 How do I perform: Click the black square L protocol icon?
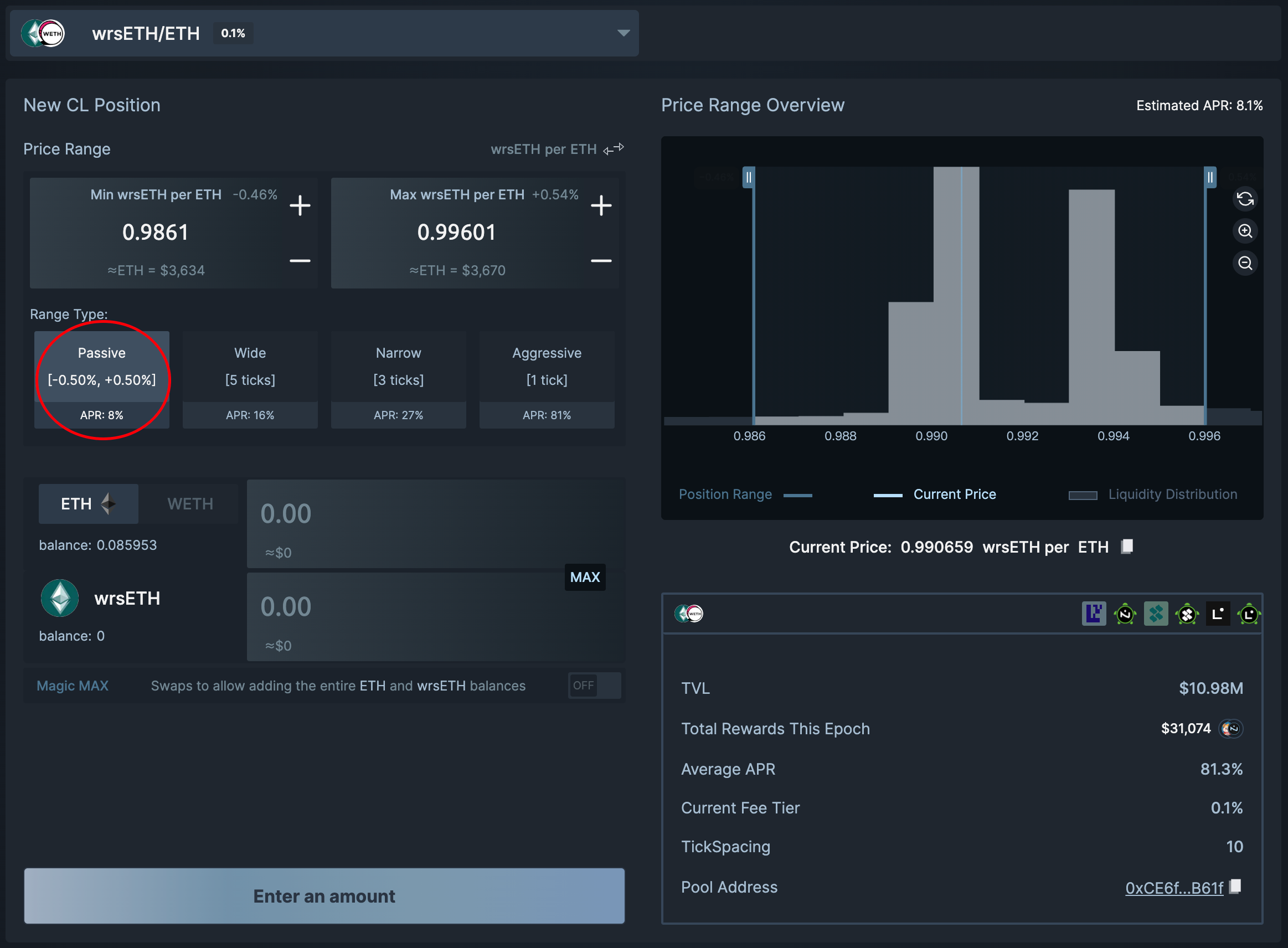[x=1218, y=614]
